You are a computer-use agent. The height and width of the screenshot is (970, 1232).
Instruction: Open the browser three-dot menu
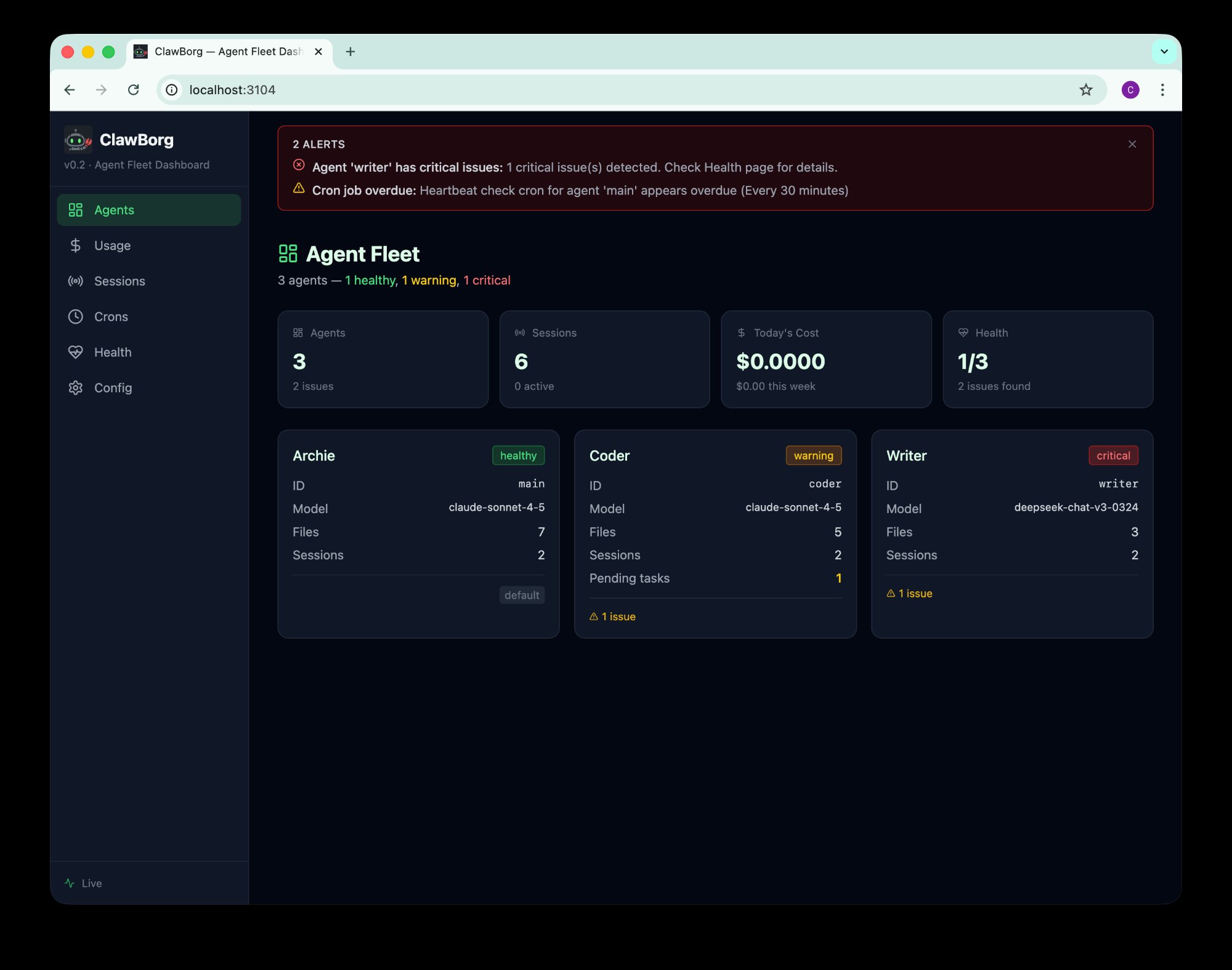[1162, 90]
